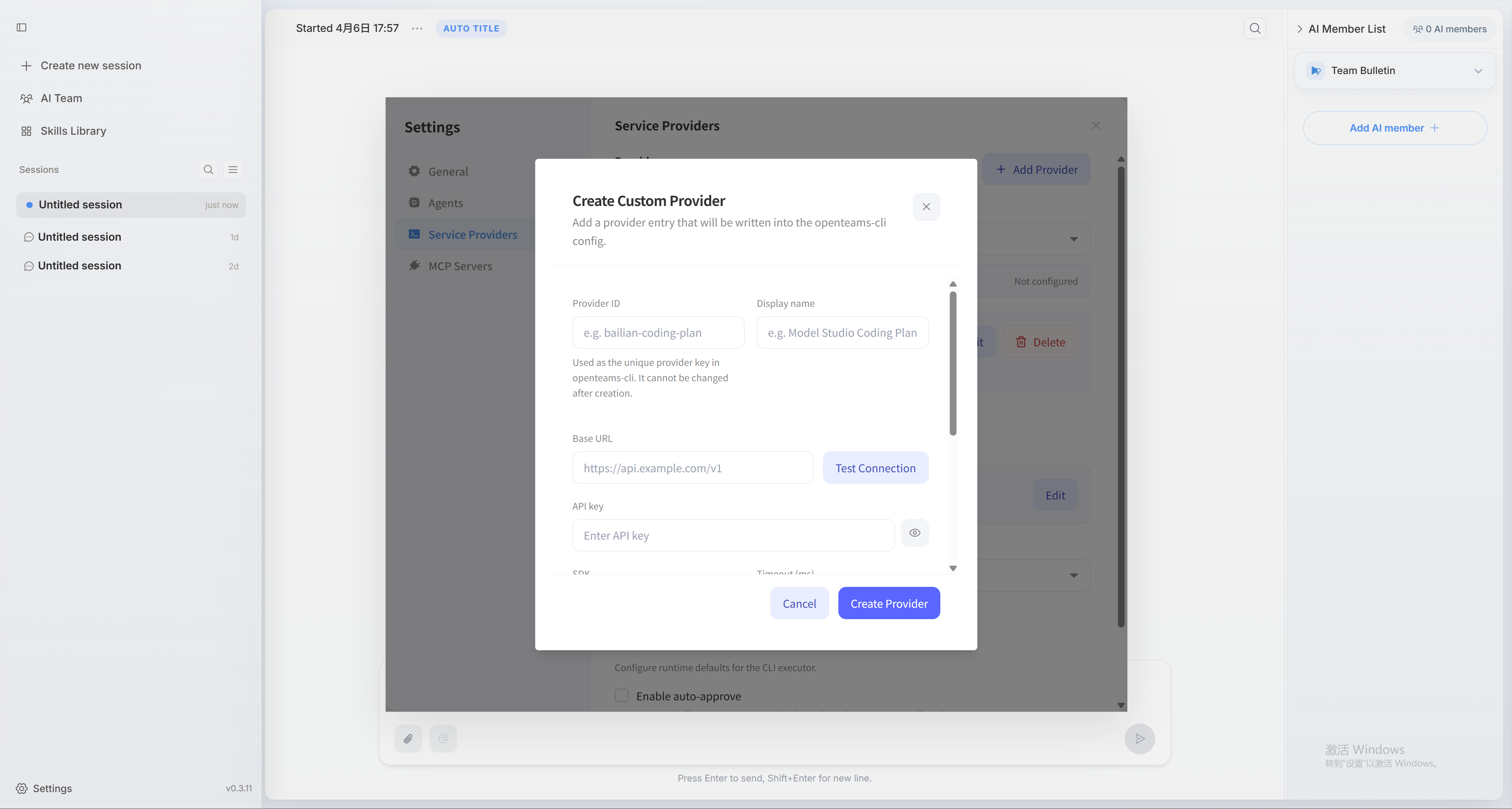Click the Test Connection button
This screenshot has height=809, width=1512.
(x=875, y=468)
